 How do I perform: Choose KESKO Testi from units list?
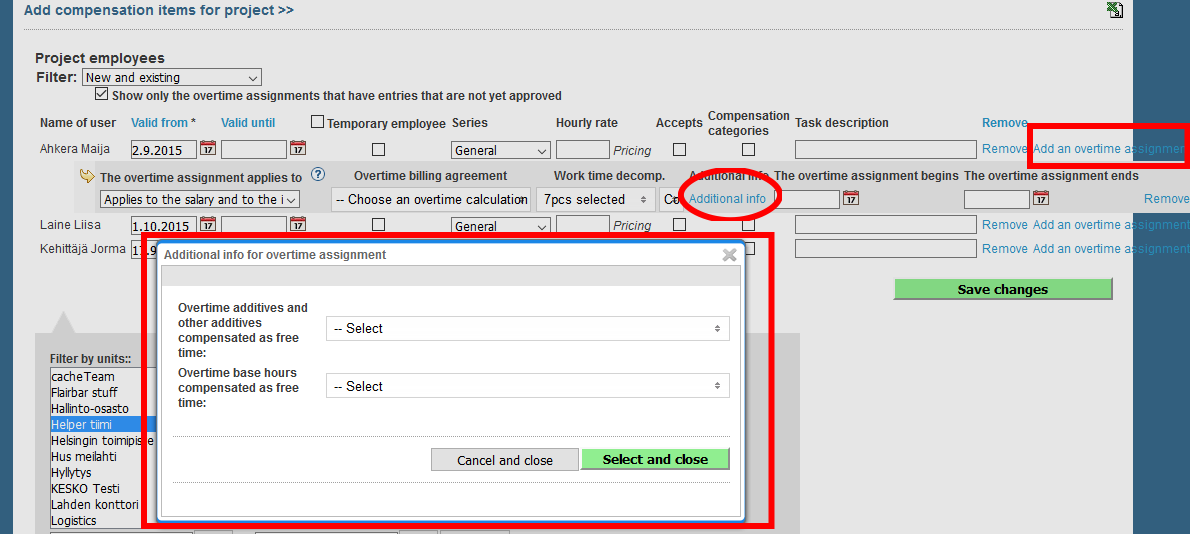pyautogui.click(x=85, y=489)
